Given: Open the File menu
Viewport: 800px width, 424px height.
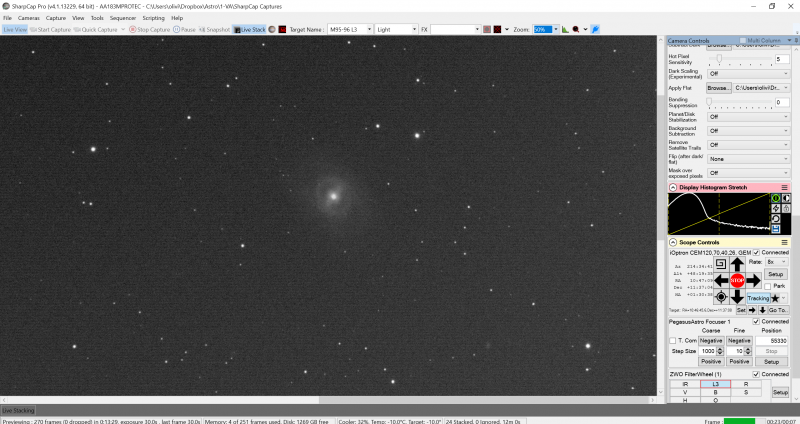Looking at the screenshot, I should (7, 18).
